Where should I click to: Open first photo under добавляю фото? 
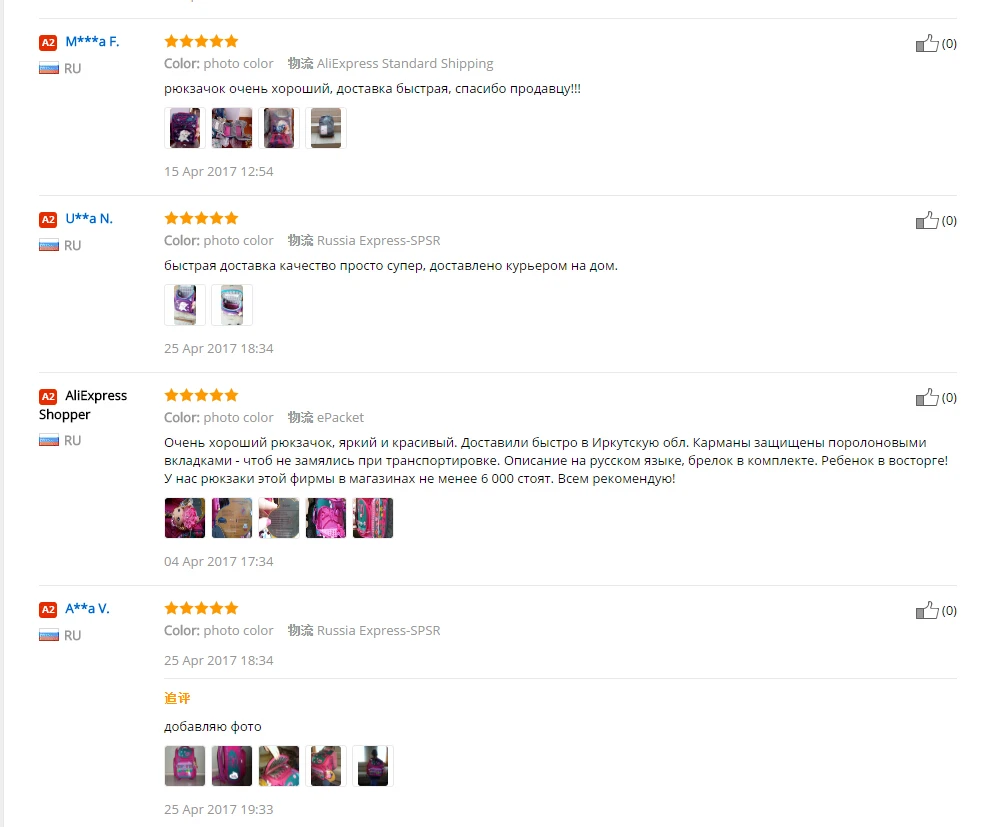(x=184, y=766)
